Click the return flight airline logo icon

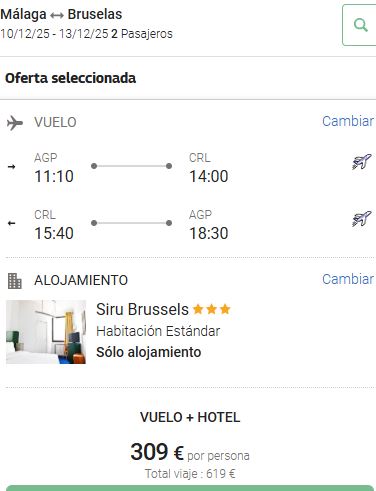[x=362, y=219]
